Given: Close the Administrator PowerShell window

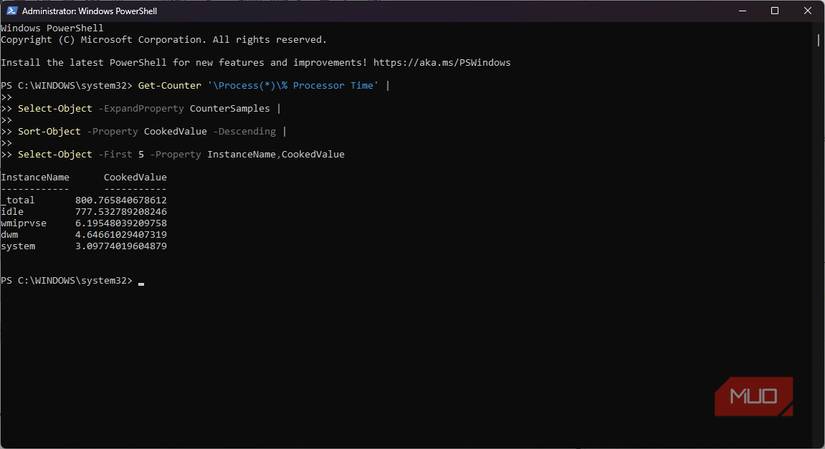Looking at the screenshot, I should tap(808, 11).
